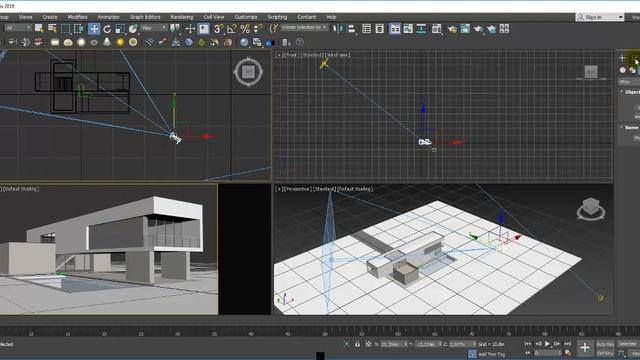Click the Create tab plus icon in command panel
The height and width of the screenshot is (360, 640).
pyautogui.click(x=622, y=58)
